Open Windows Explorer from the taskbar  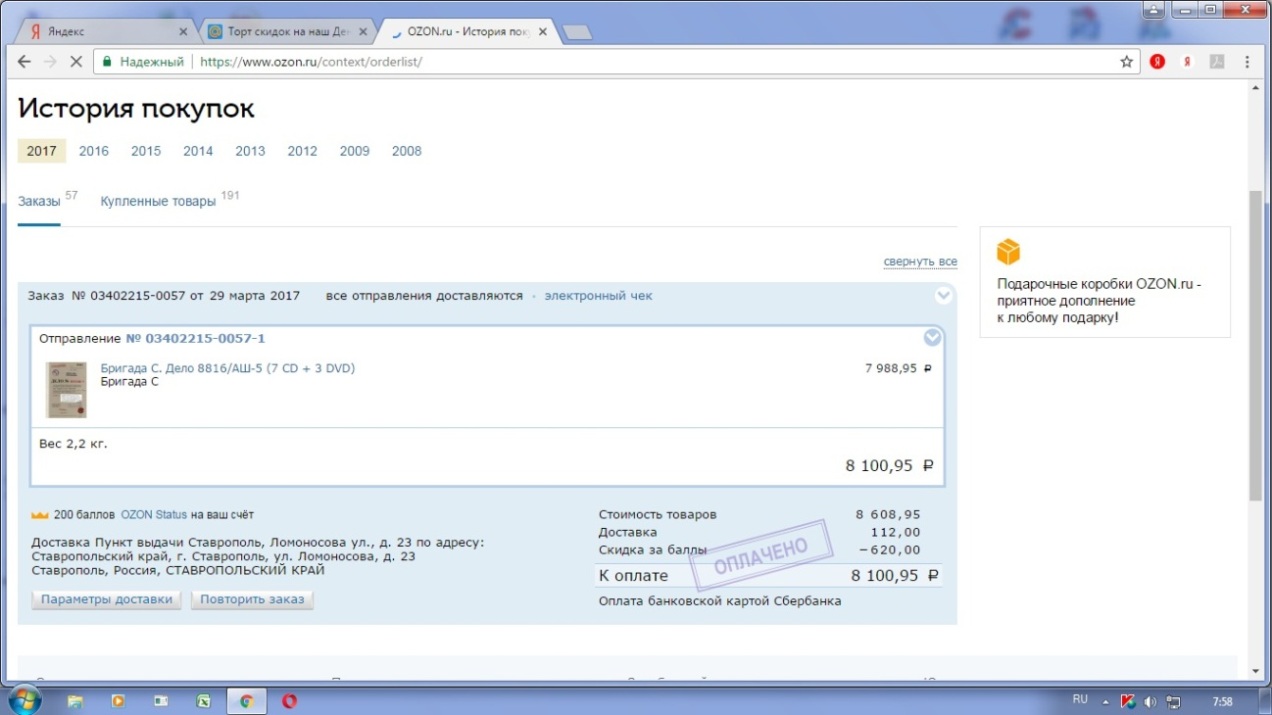[75, 701]
